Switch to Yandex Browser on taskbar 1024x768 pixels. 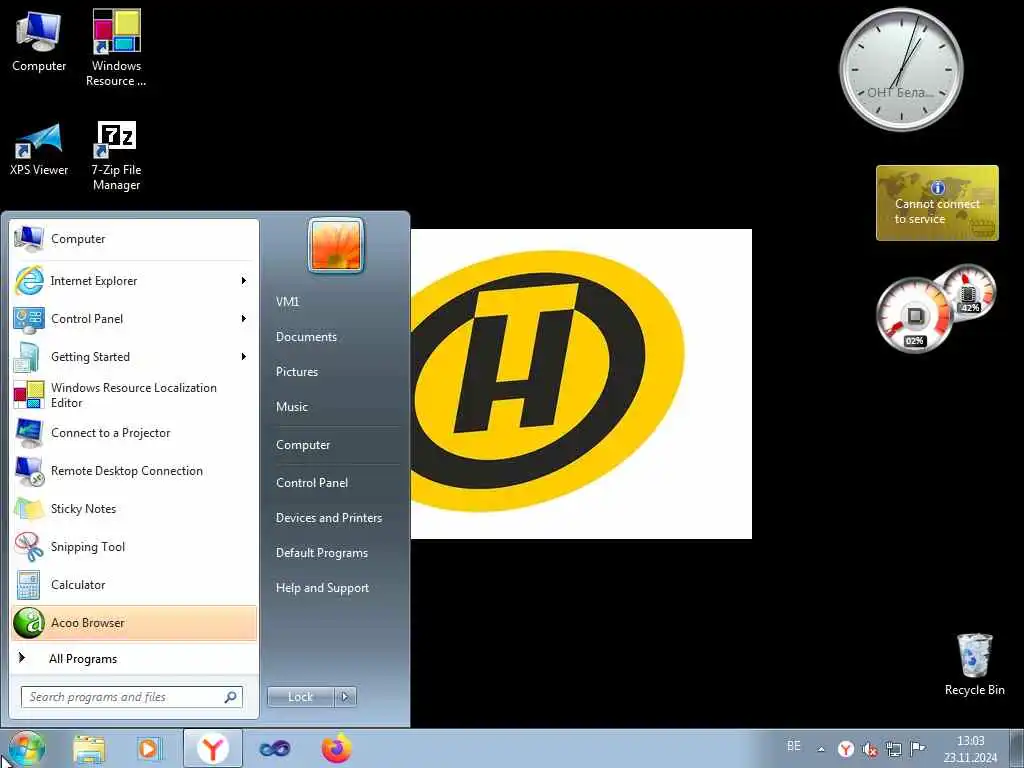[212, 748]
